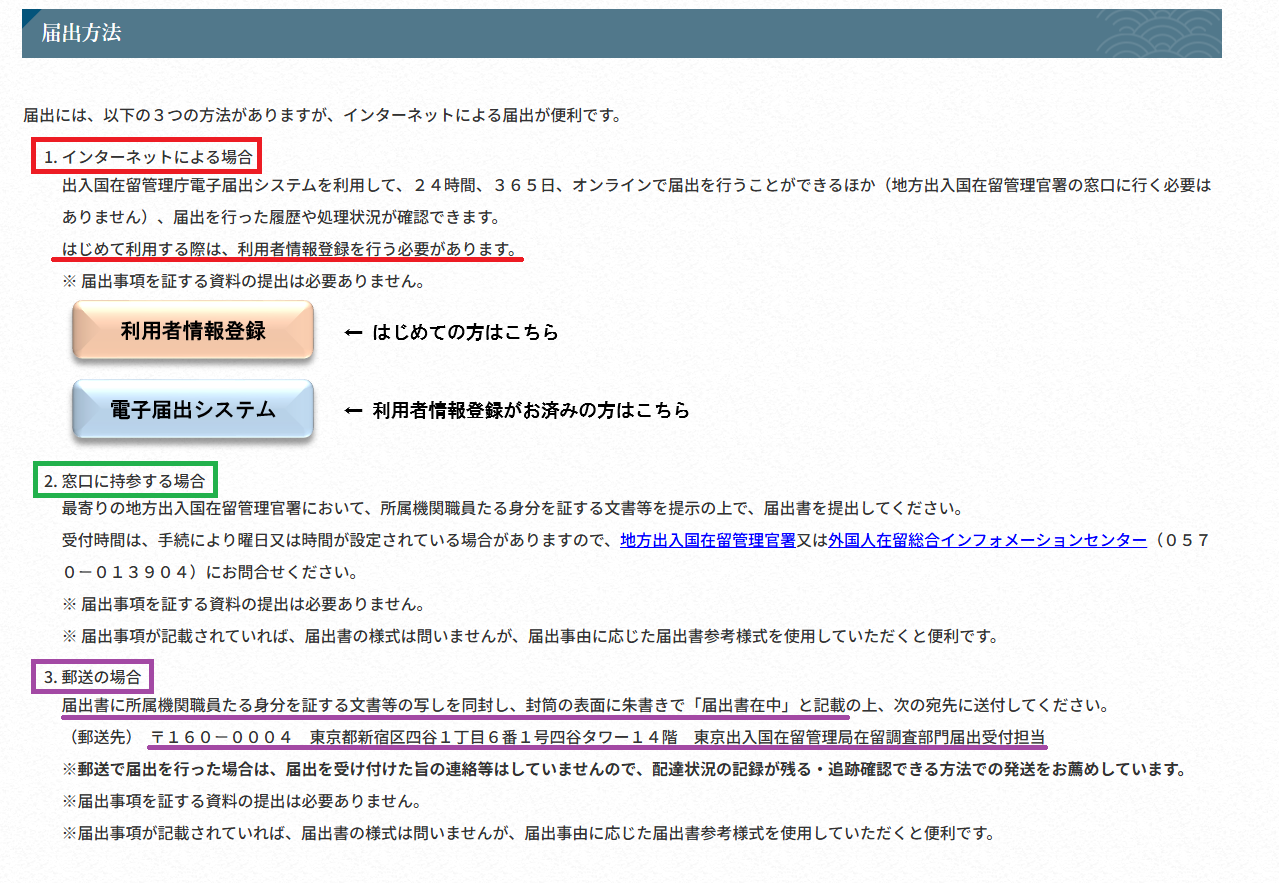Click the intro sentence about ３つの方法
Screen dimensions: 1279x883
(322, 115)
